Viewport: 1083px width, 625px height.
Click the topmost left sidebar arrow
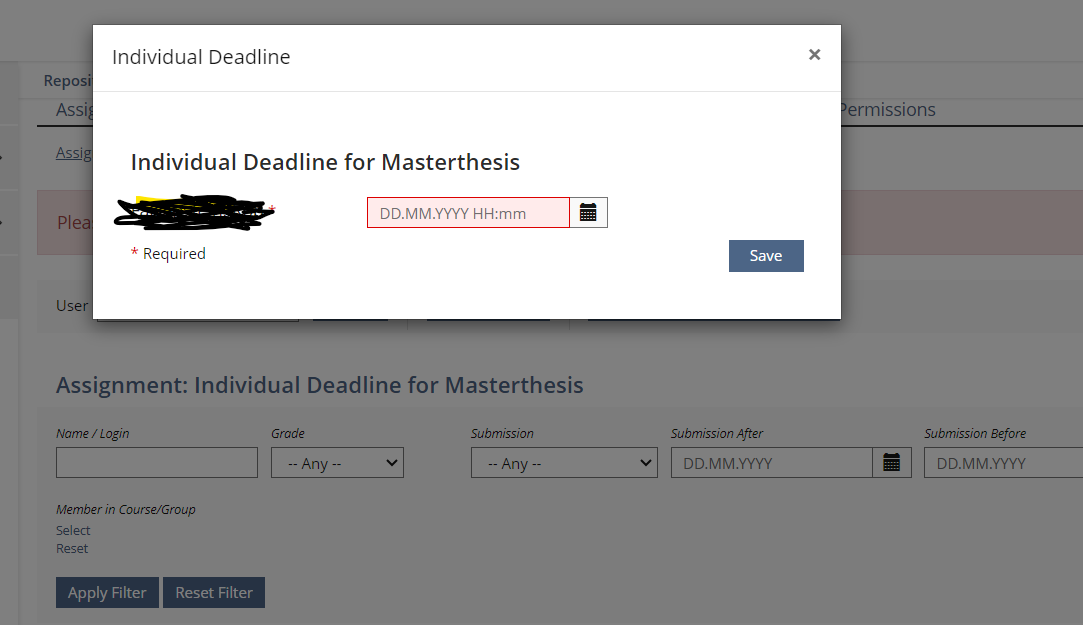(3, 157)
